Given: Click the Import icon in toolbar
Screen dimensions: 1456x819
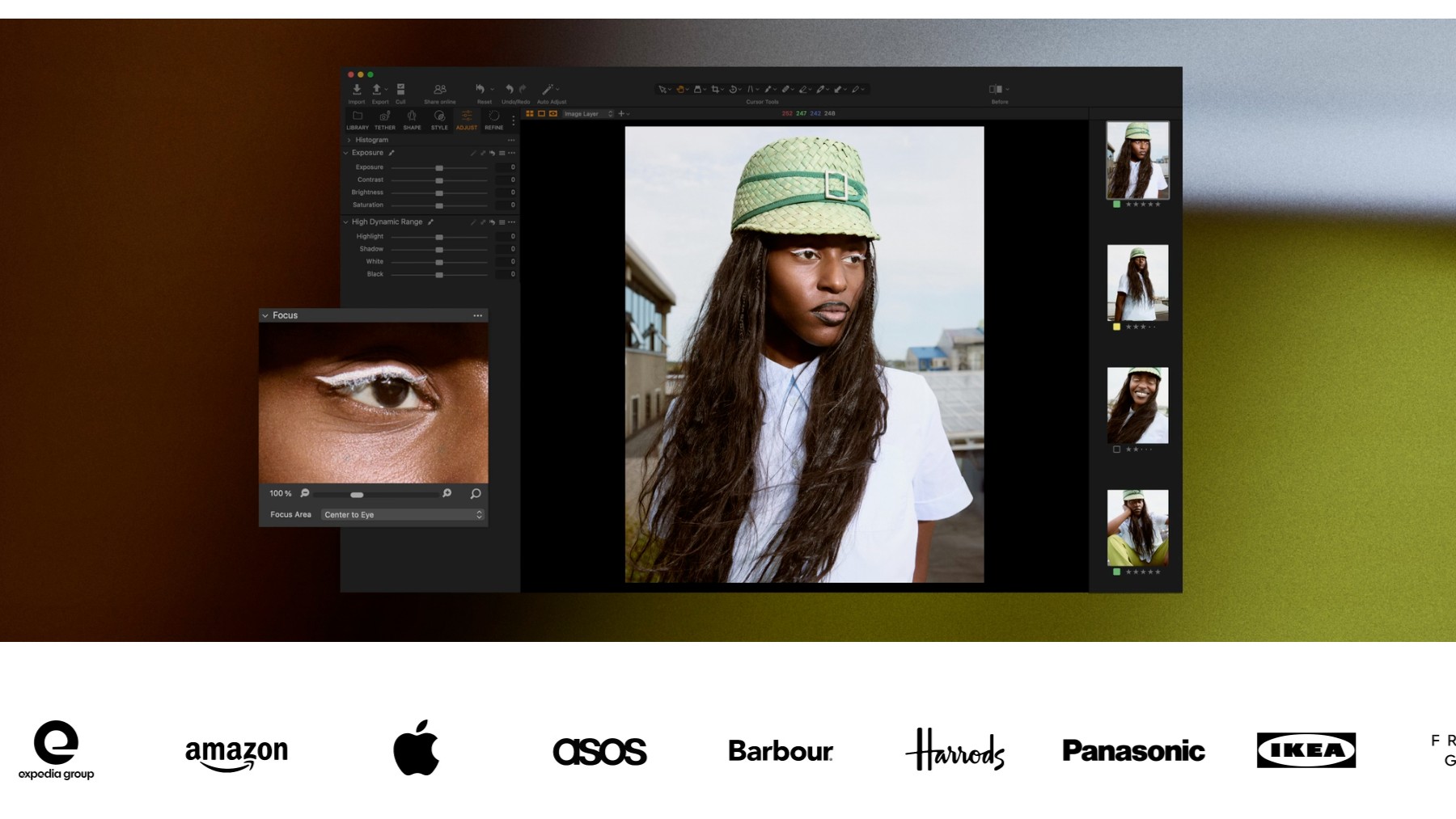Looking at the screenshot, I should [x=357, y=89].
